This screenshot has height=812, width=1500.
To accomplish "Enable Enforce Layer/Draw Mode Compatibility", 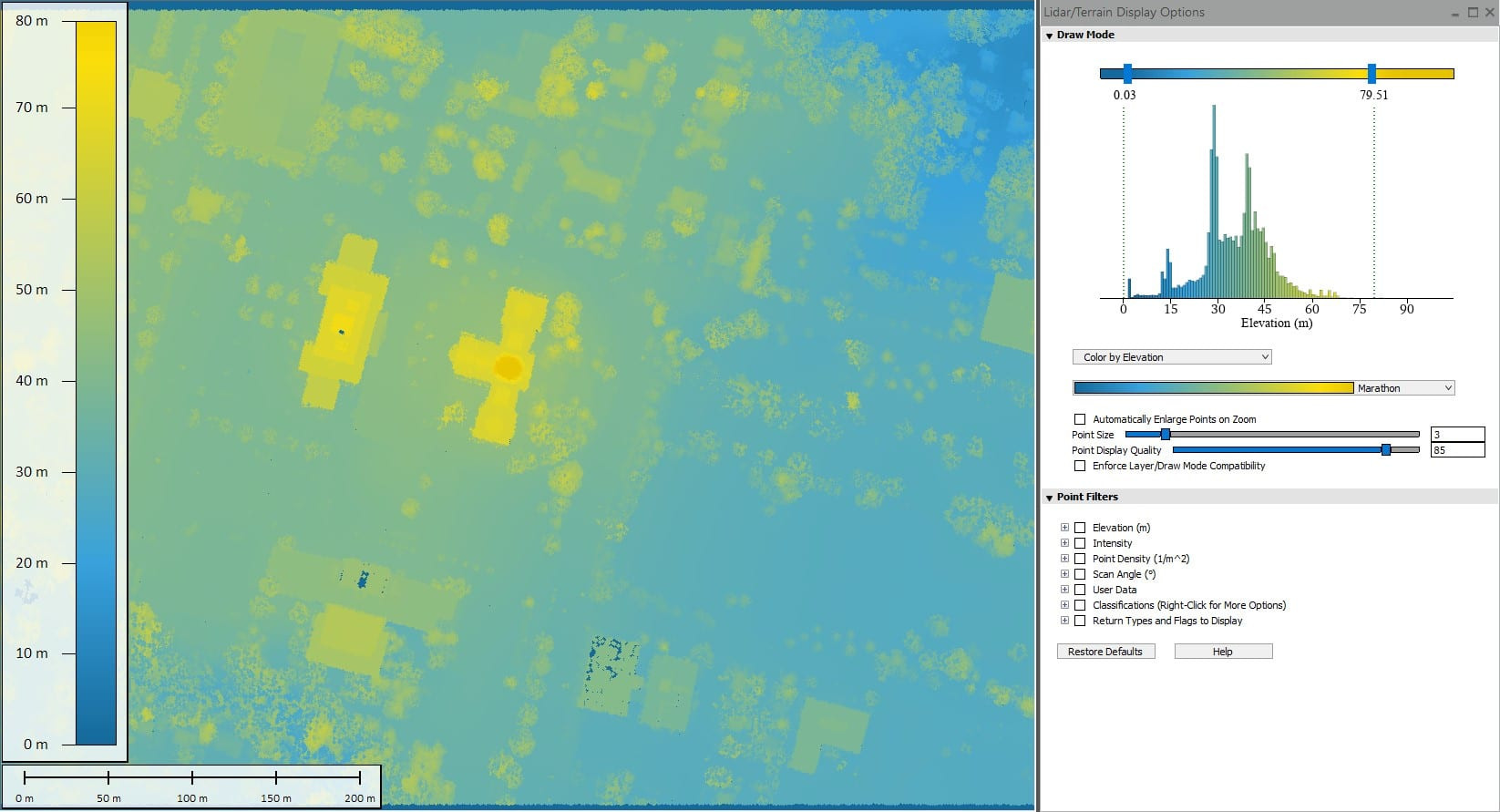I will point(1080,466).
